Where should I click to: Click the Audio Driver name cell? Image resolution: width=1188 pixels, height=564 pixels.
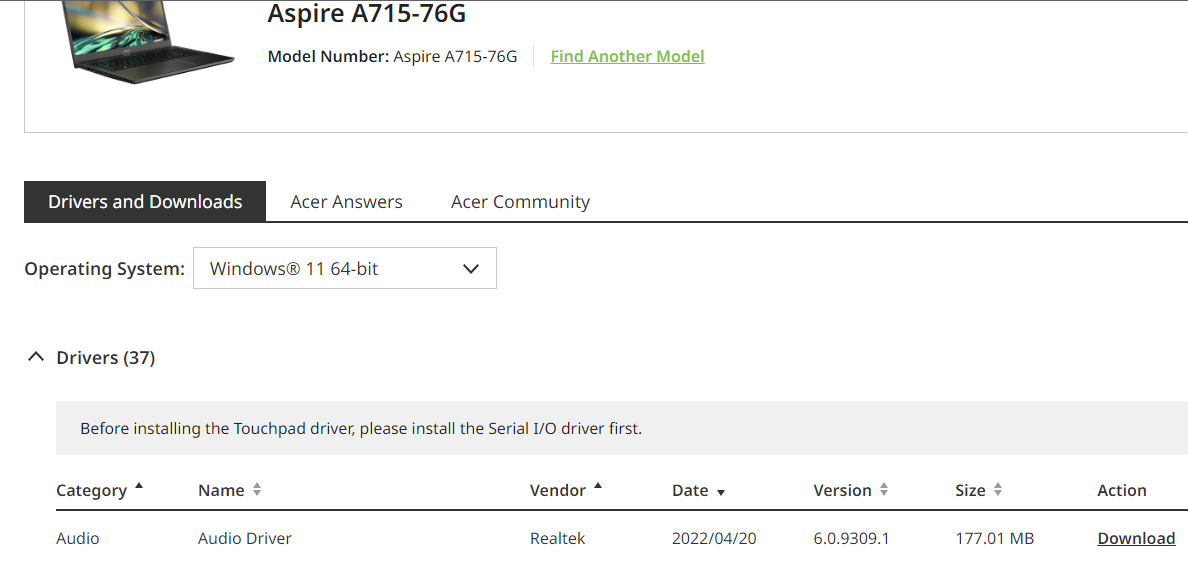tap(245, 538)
